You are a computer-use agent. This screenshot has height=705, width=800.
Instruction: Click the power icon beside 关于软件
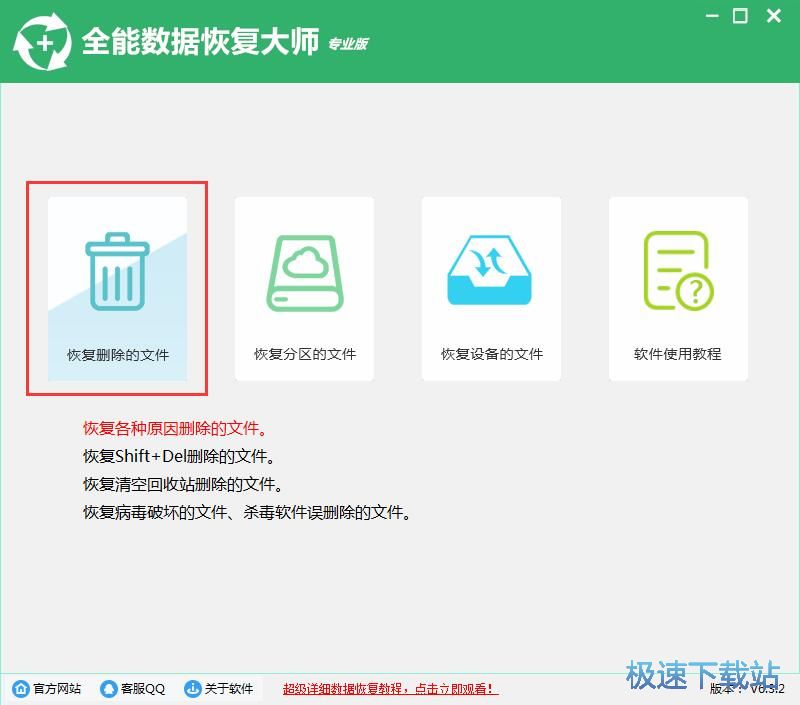[192, 689]
